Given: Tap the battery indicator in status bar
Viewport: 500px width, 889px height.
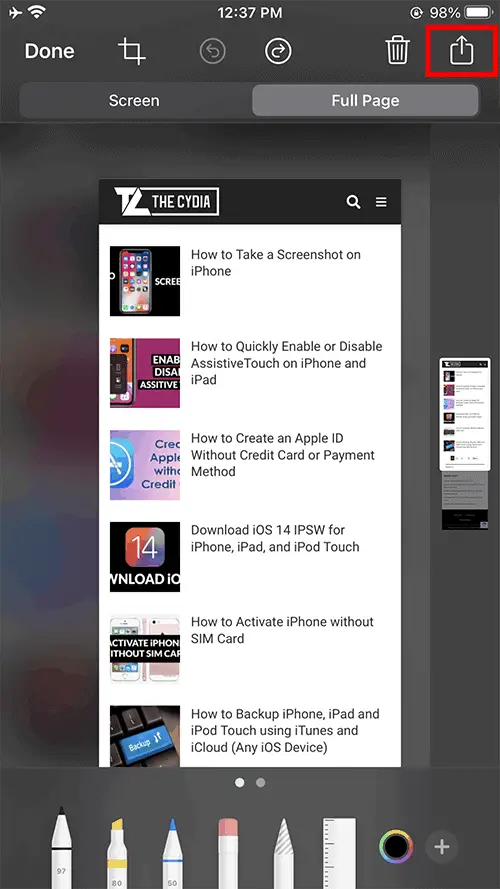Looking at the screenshot, I should coord(478,12).
